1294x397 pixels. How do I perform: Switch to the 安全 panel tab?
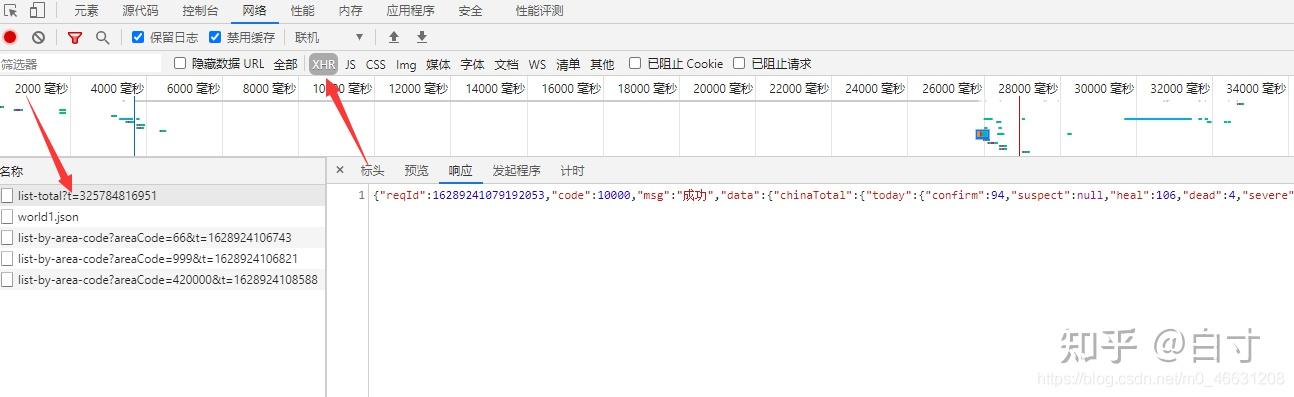coord(470,11)
